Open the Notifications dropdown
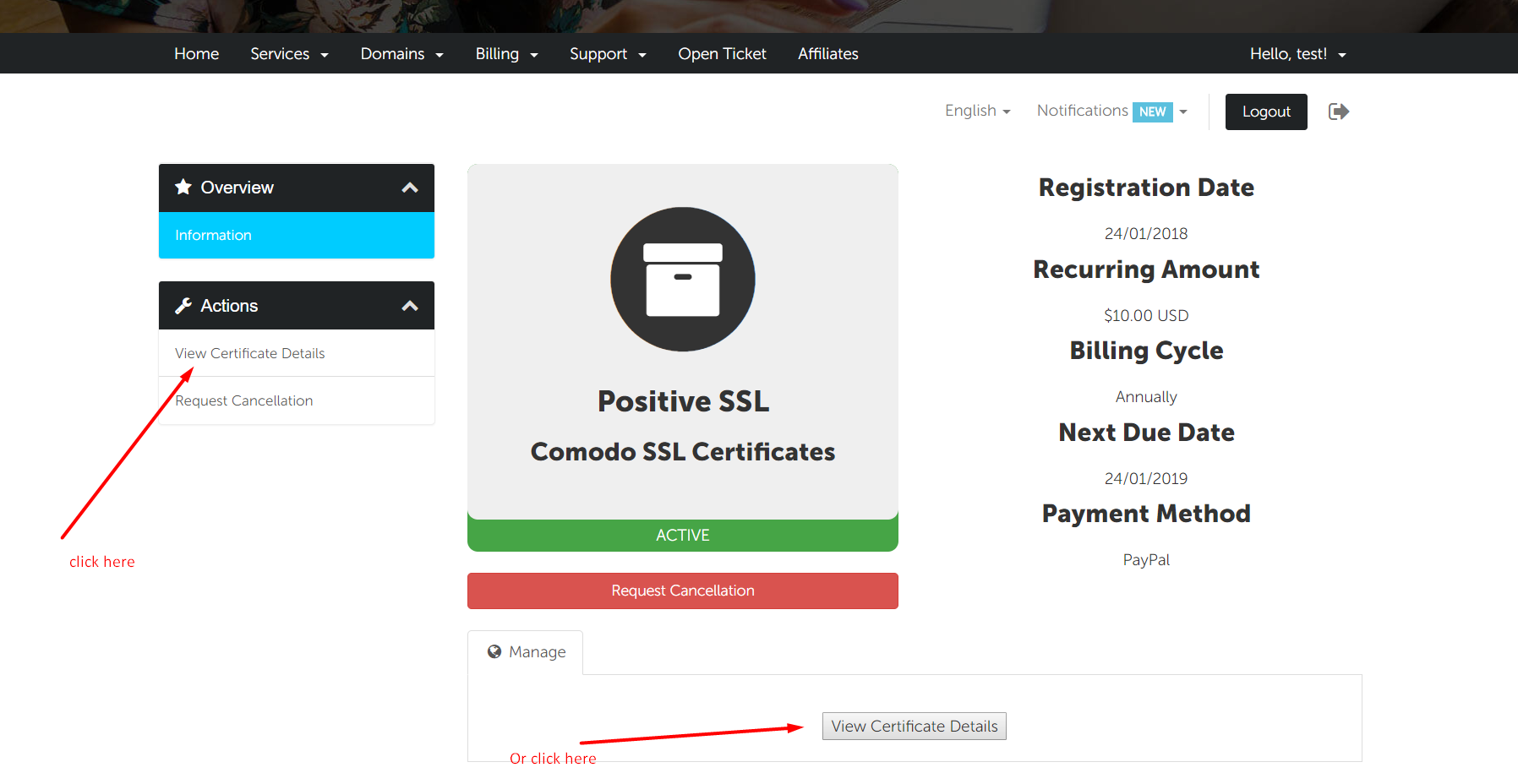Image resolution: width=1518 pixels, height=784 pixels. (x=1112, y=111)
